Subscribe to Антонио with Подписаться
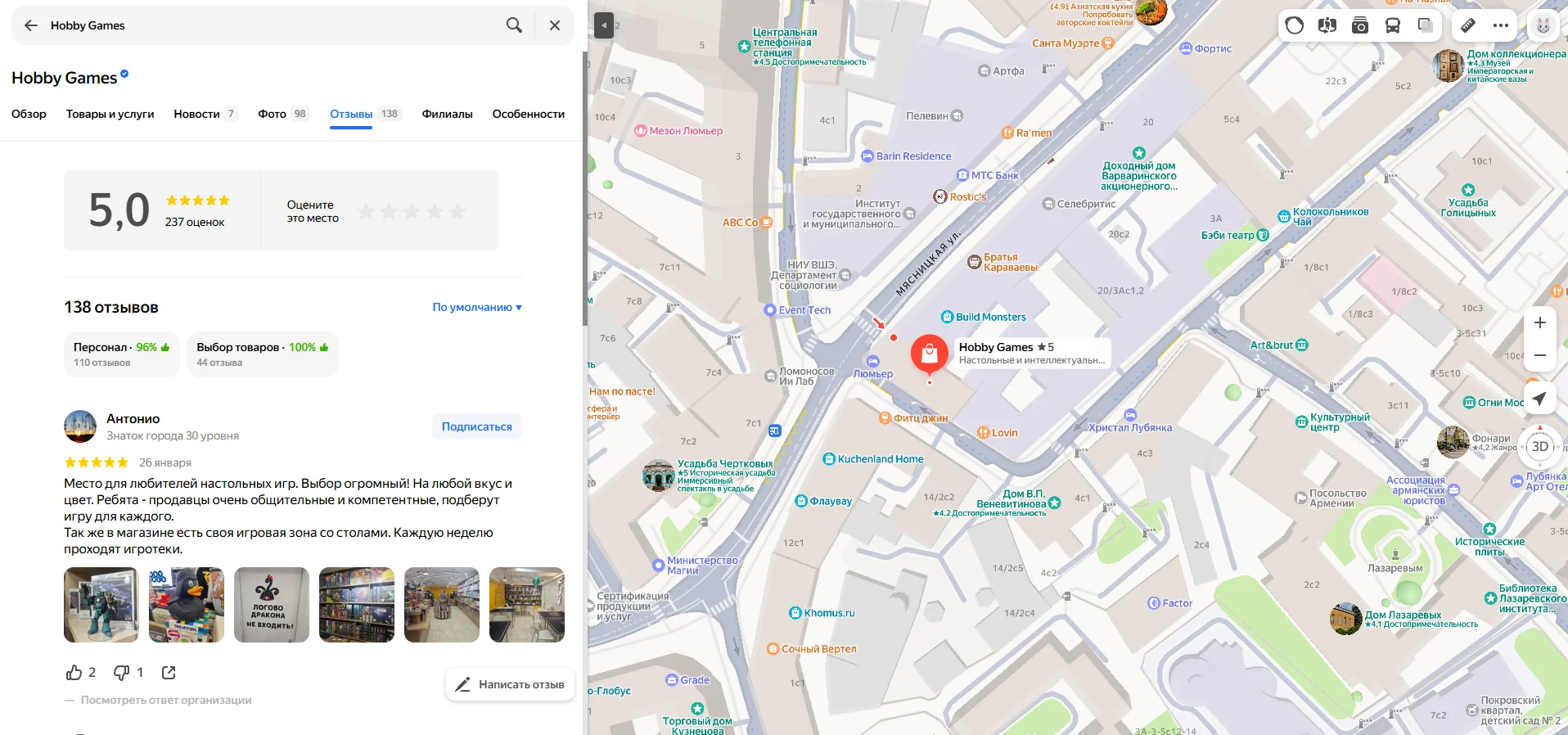This screenshot has height=735, width=1568. (x=476, y=426)
